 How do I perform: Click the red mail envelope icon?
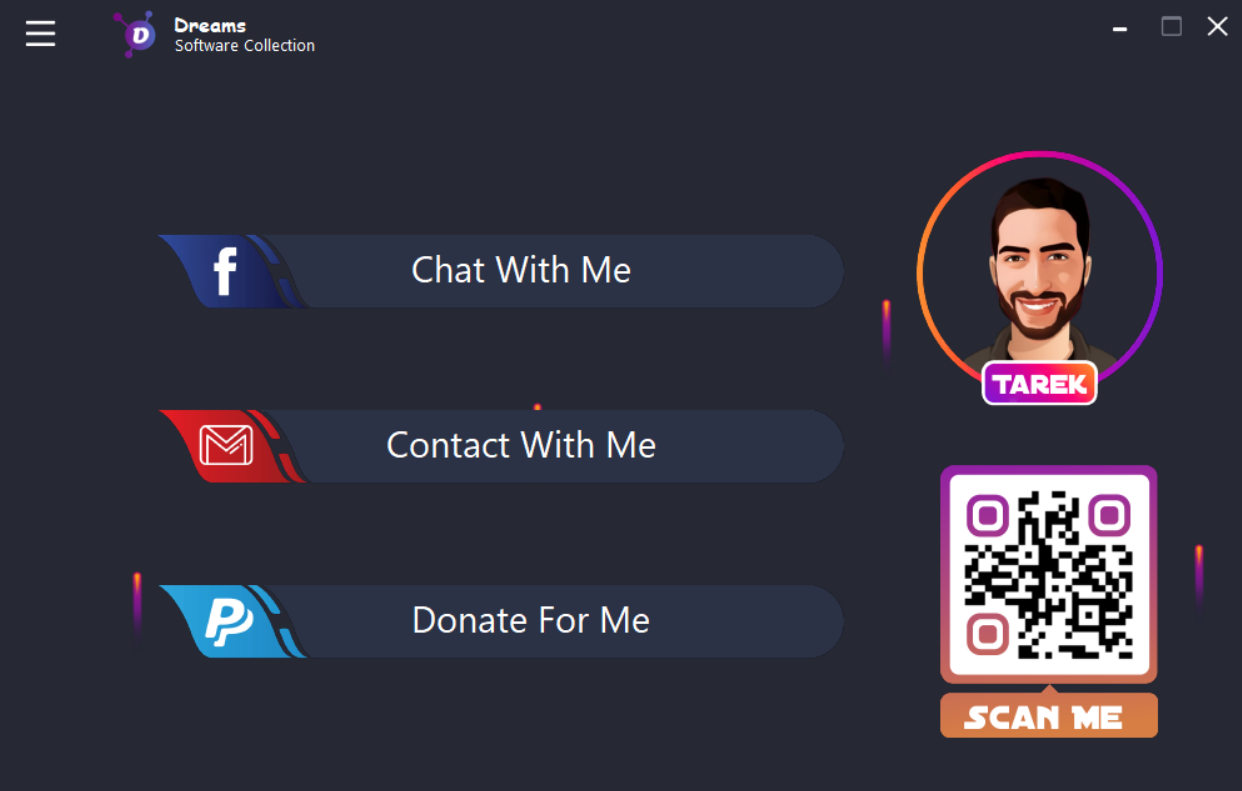[226, 445]
